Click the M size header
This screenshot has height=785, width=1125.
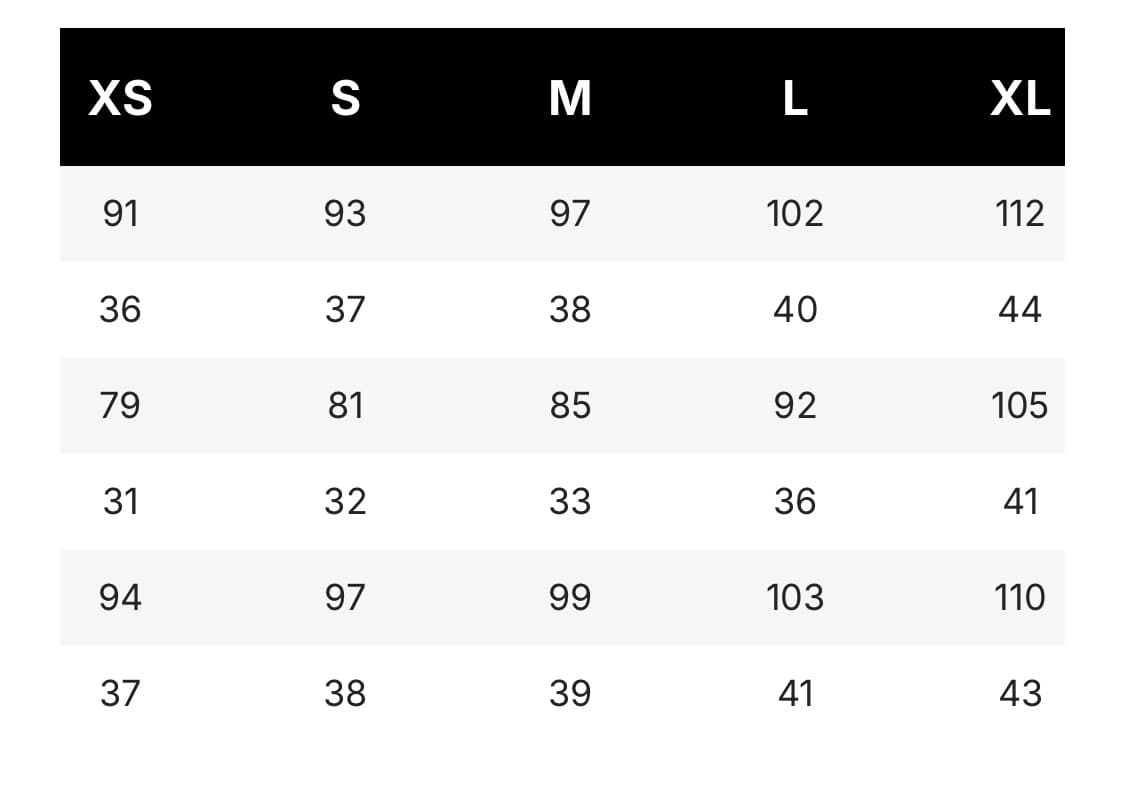click(570, 98)
